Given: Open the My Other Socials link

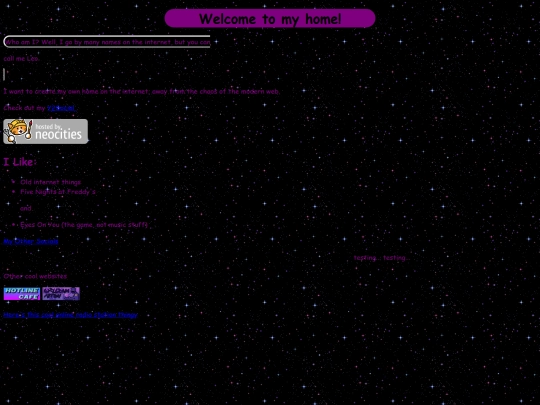Looking at the screenshot, I should 31,241.
